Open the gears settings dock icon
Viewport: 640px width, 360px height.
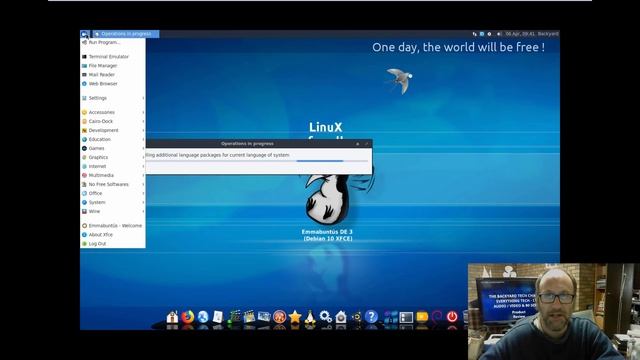[x=325, y=317]
